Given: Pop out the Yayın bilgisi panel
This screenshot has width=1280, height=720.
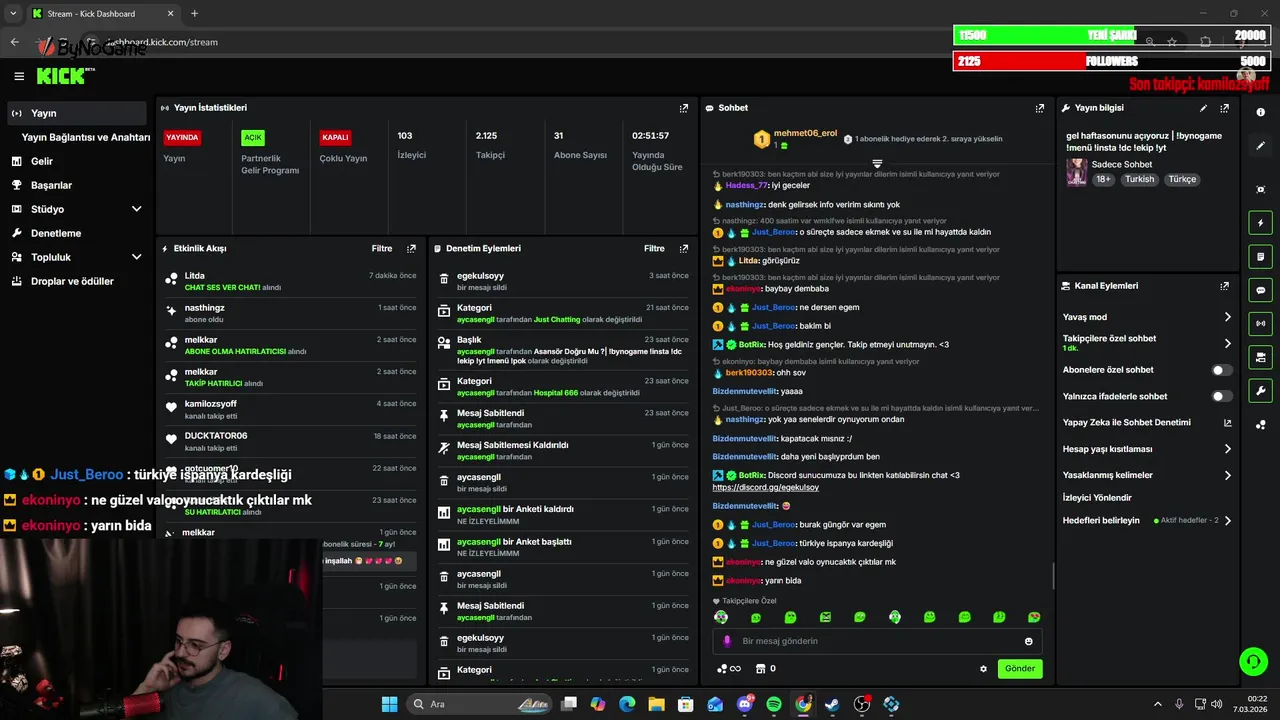Looking at the screenshot, I should (x=1225, y=108).
